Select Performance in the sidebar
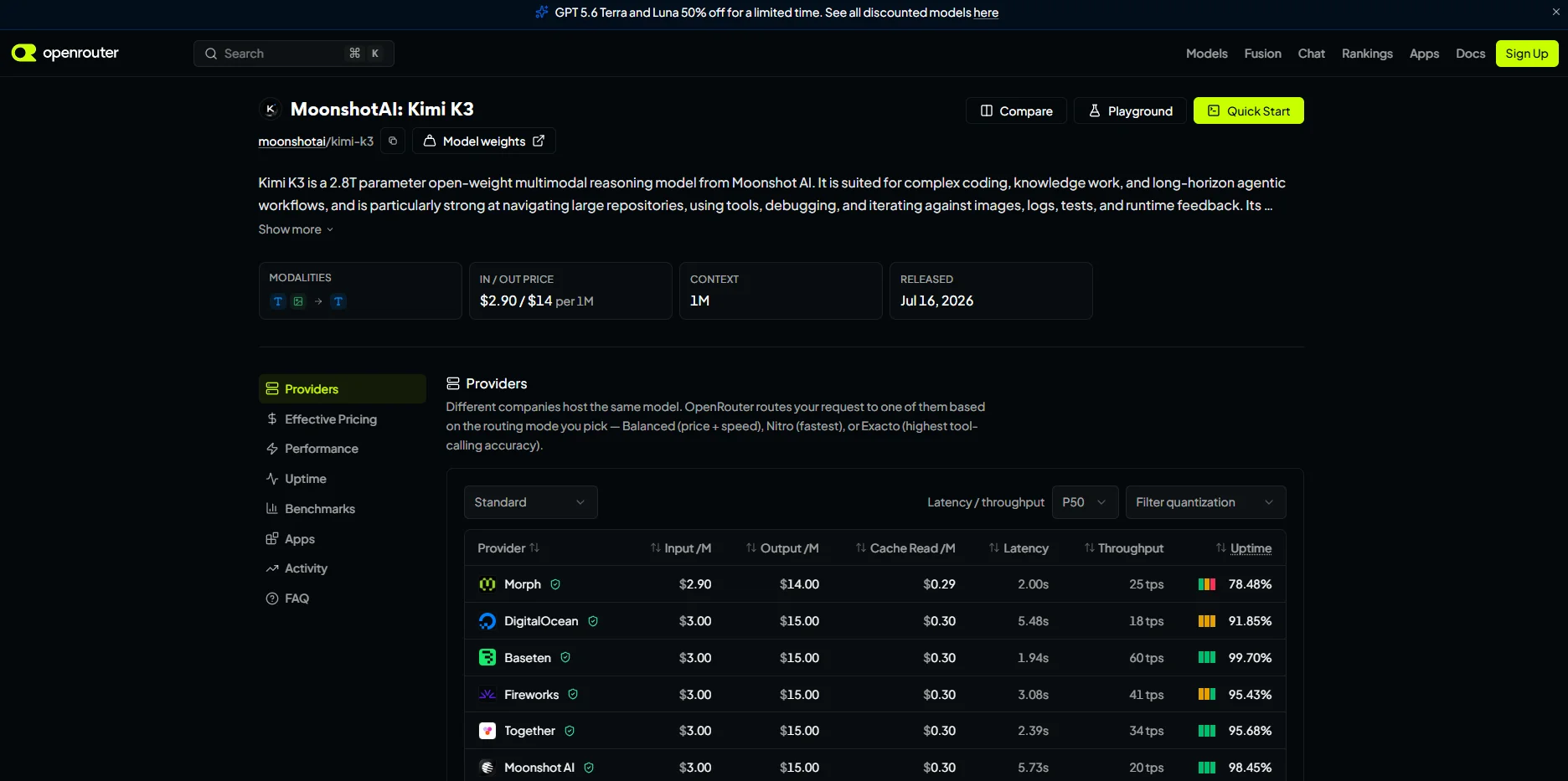The width and height of the screenshot is (1568, 781). [342, 449]
